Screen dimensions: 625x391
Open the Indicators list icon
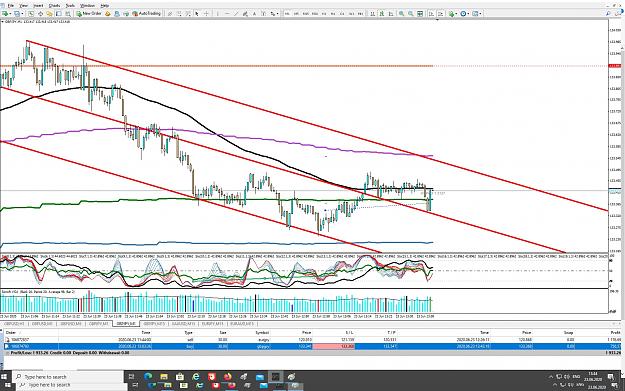tap(451, 14)
